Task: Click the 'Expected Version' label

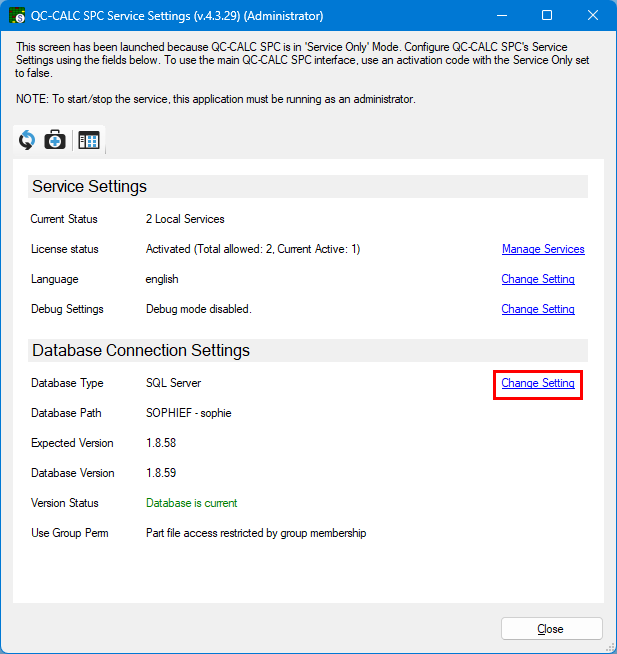Action: point(72,443)
